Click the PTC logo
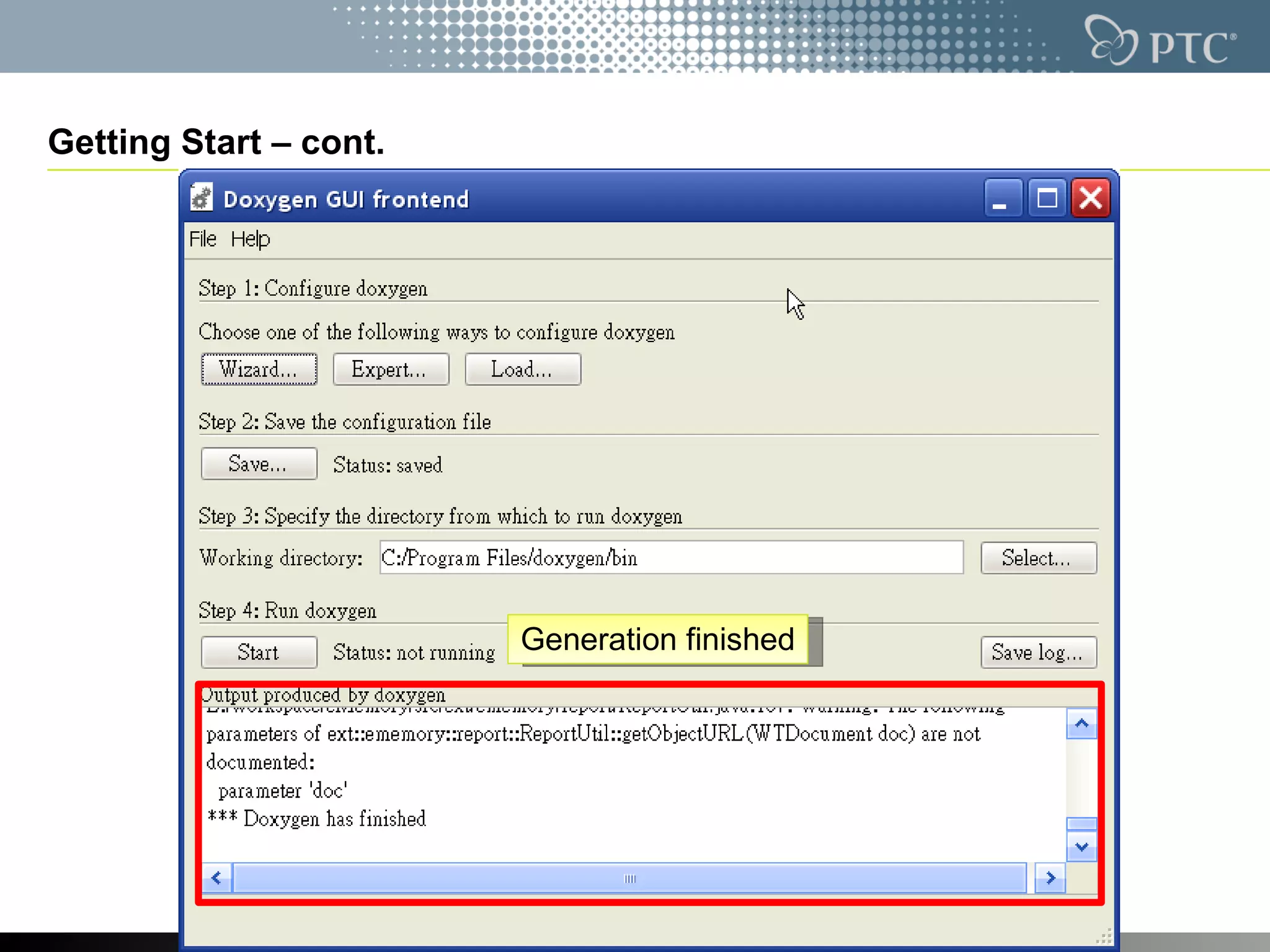This screenshot has height=952, width=1270. coord(1160,41)
